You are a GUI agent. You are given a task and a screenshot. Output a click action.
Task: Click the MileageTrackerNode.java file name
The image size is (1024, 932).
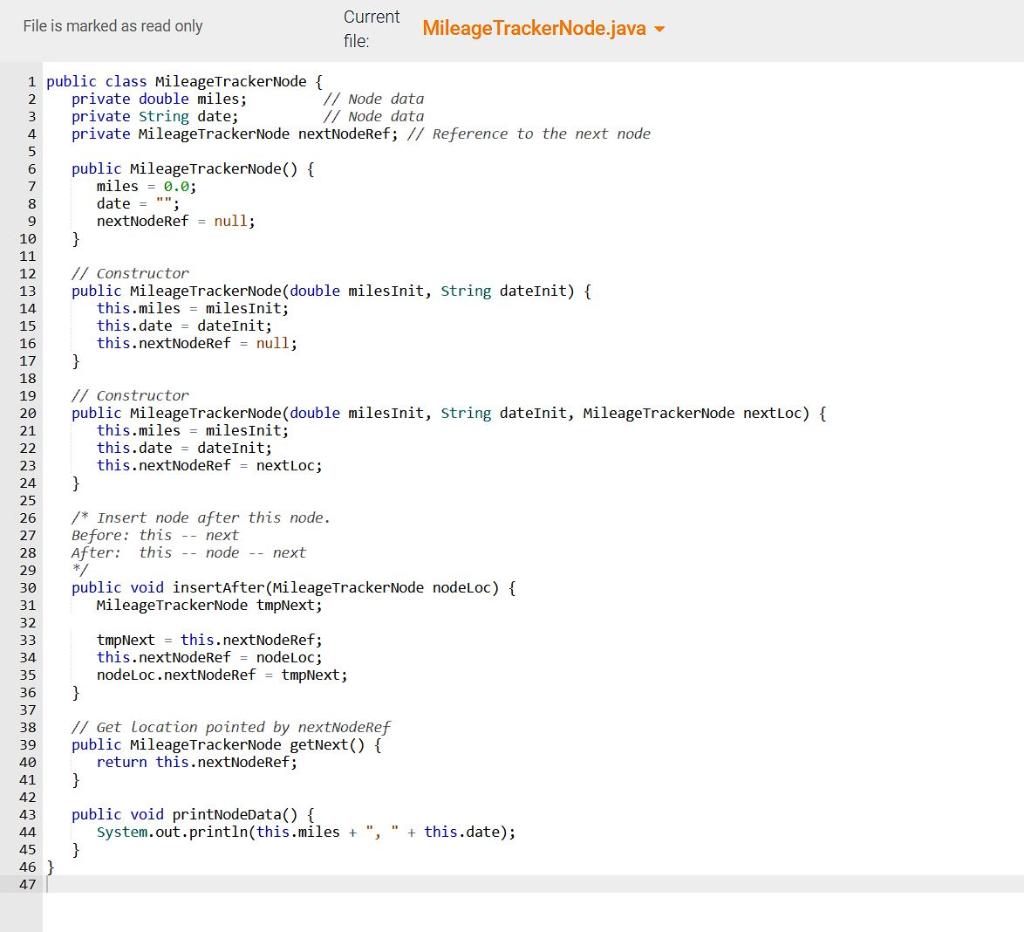click(x=535, y=29)
